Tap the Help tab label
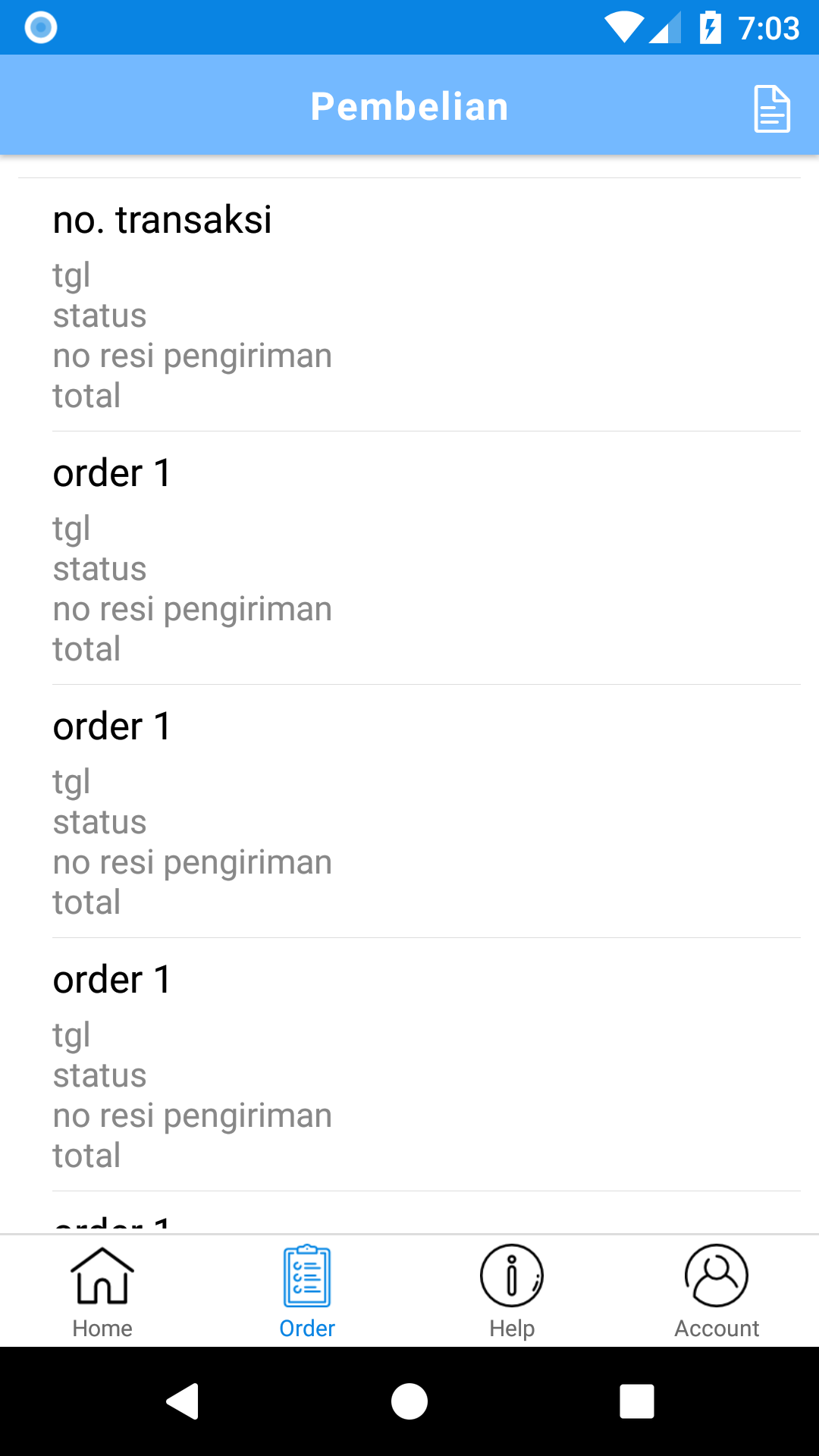This screenshot has height=1456, width=819. 512,1329
